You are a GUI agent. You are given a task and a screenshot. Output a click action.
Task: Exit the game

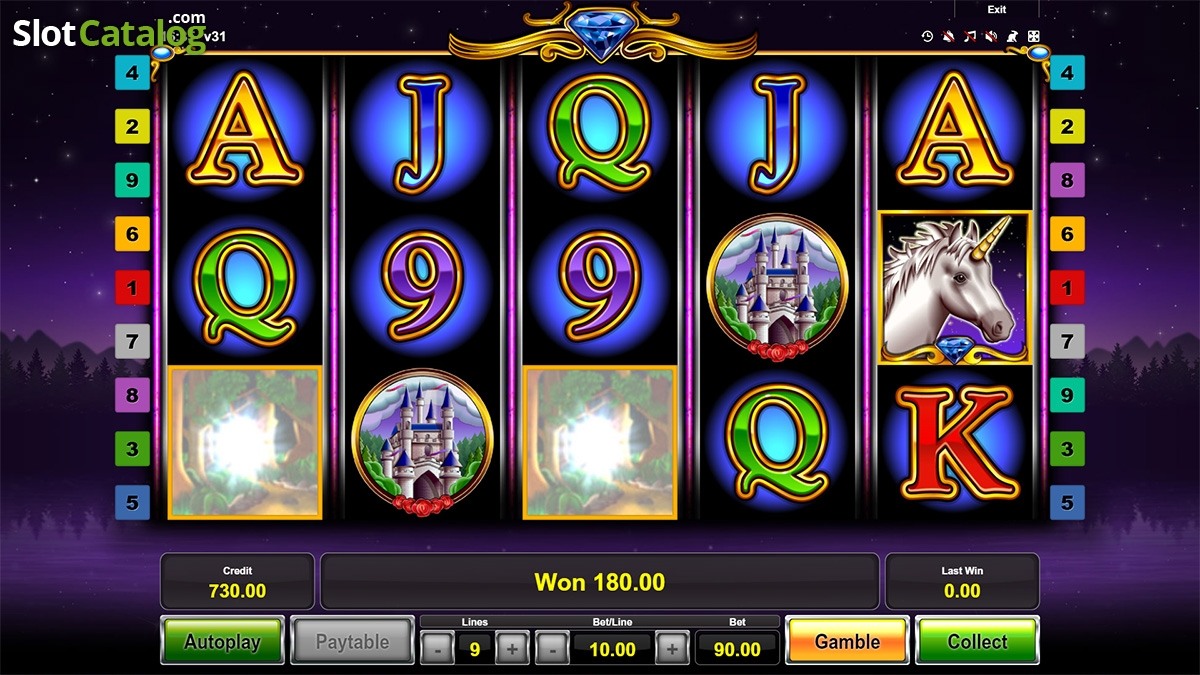point(997,10)
